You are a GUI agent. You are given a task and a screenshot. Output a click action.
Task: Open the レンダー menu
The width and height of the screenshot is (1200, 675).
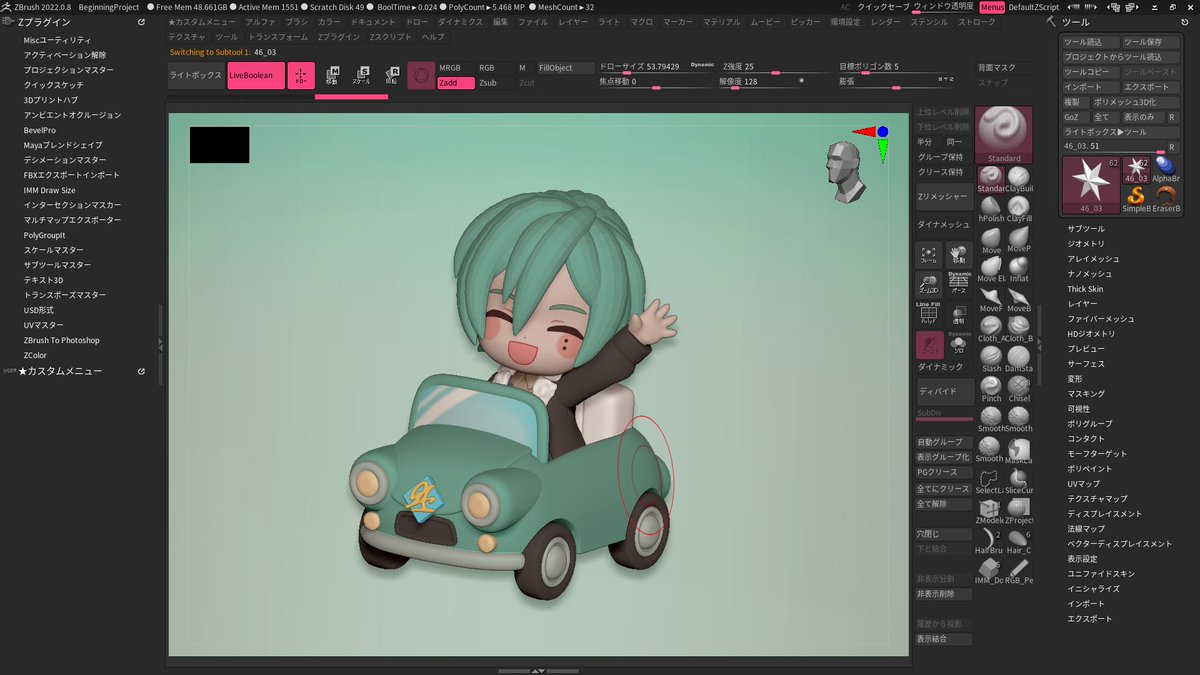[885, 21]
